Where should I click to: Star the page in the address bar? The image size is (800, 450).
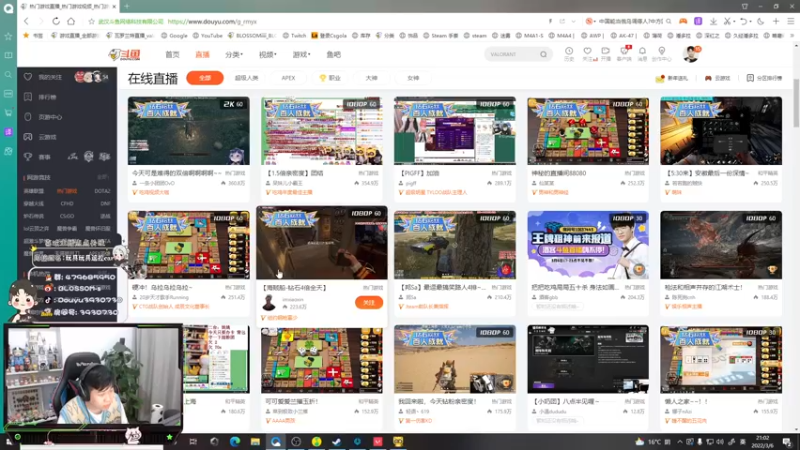pos(91,21)
